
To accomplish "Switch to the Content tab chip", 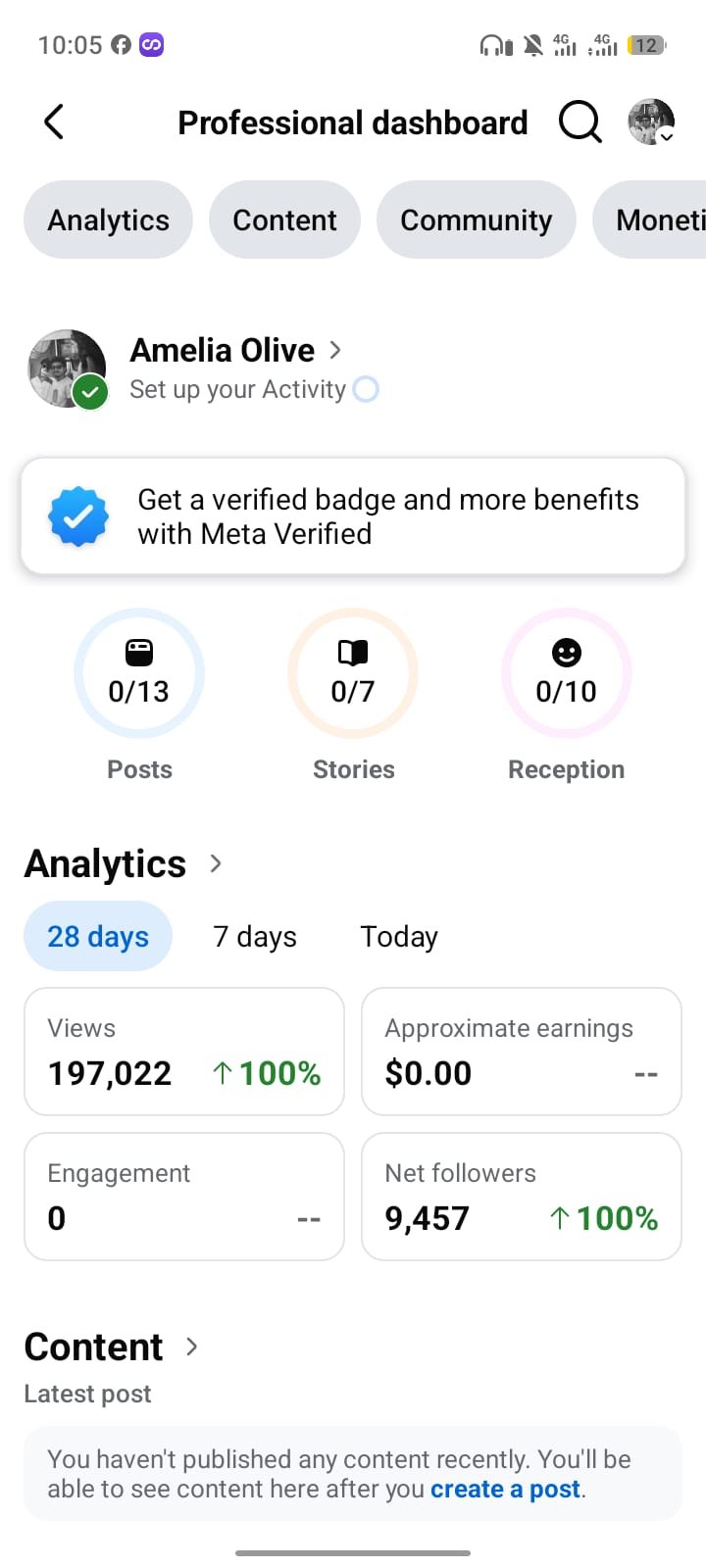I will pos(285,220).
